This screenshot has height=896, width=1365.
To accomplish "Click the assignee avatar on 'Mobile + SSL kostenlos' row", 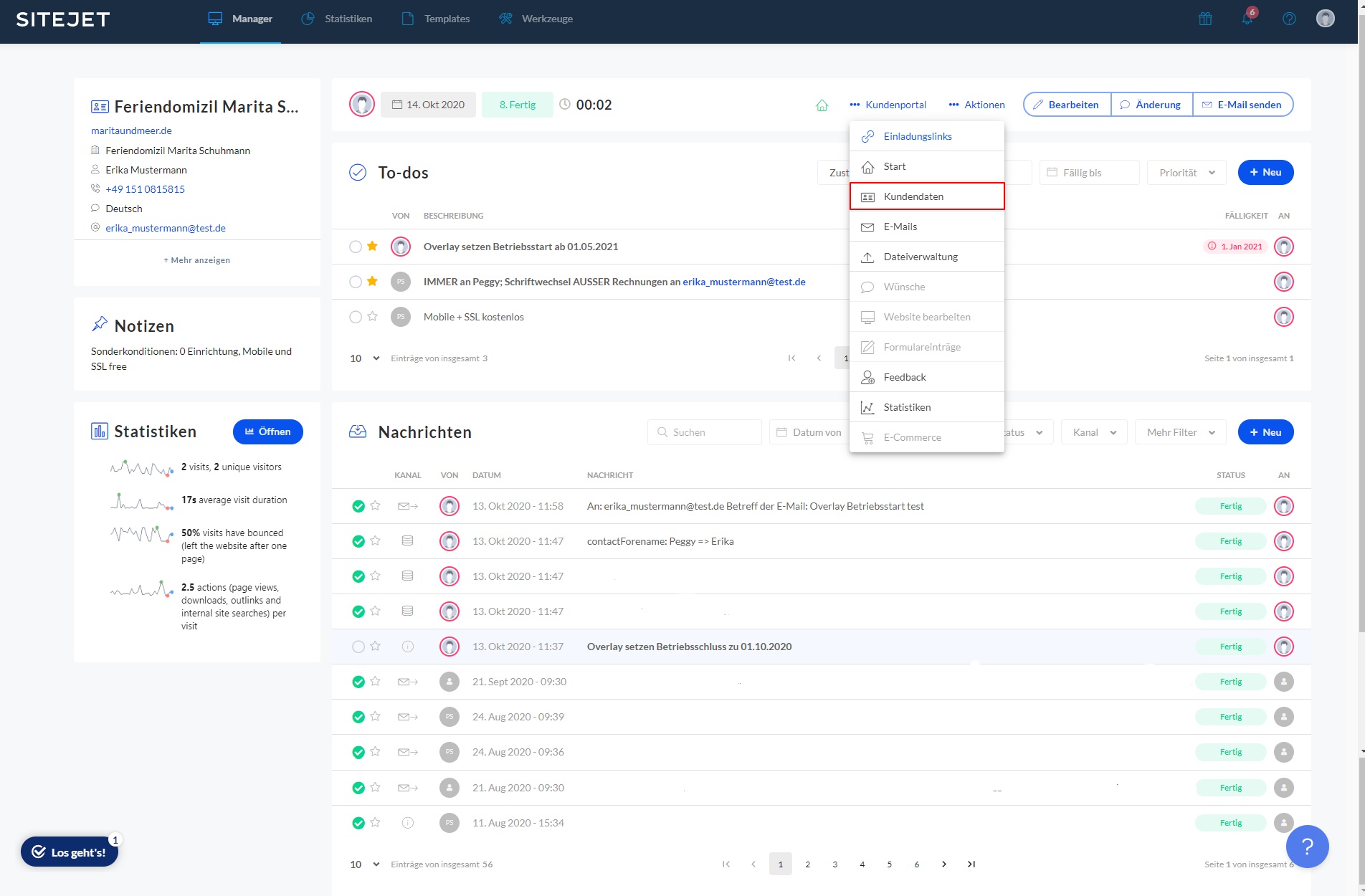I will [x=1284, y=317].
